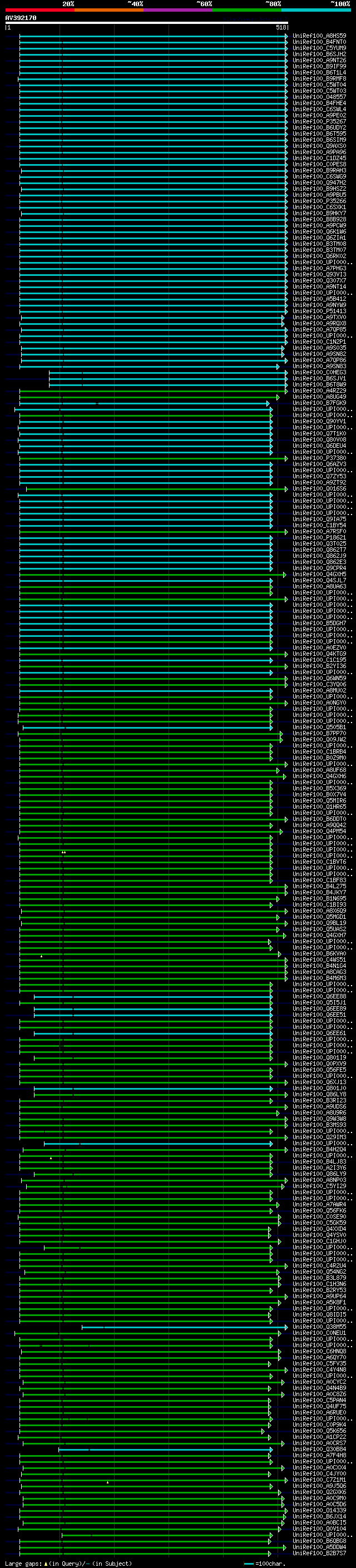Select the UniRef100_Q947H2 label
The width and height of the screenshot is (356, 1568).
319,182
